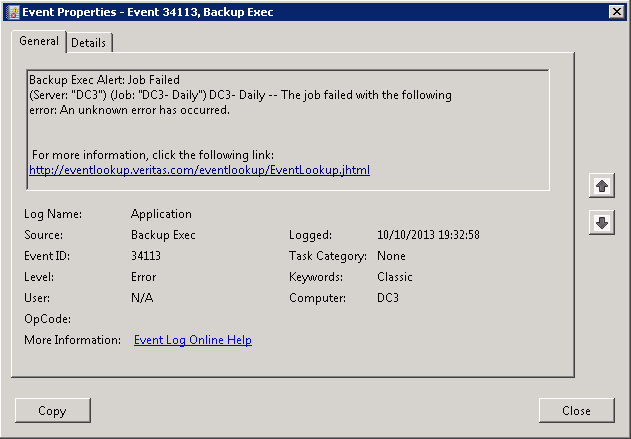The height and width of the screenshot is (439, 631).
Task: Click the 'Logged:' label
Action: pos(310,235)
